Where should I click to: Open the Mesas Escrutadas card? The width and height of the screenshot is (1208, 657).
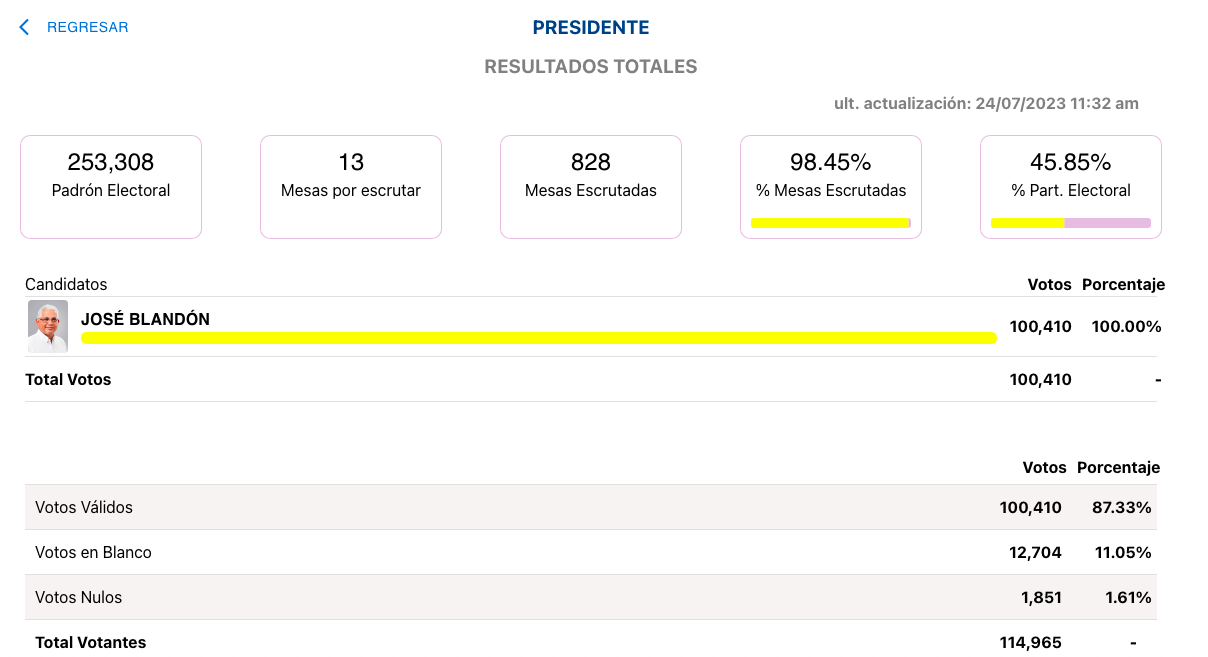(591, 187)
